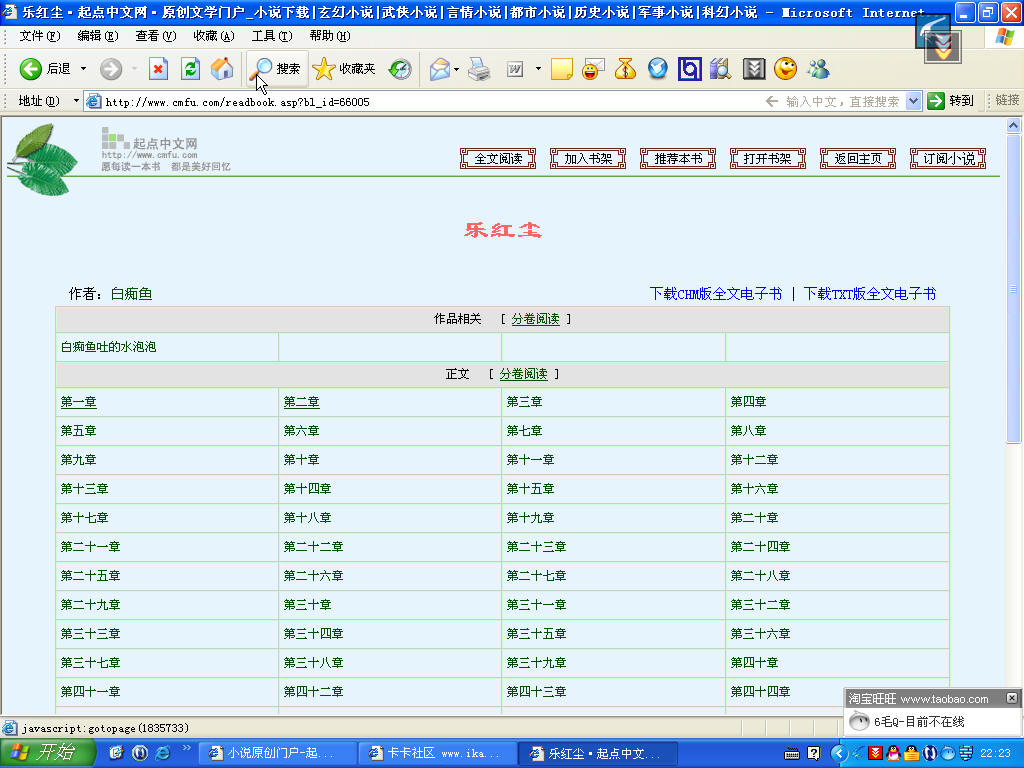Click the URL address bar field

tap(400, 102)
